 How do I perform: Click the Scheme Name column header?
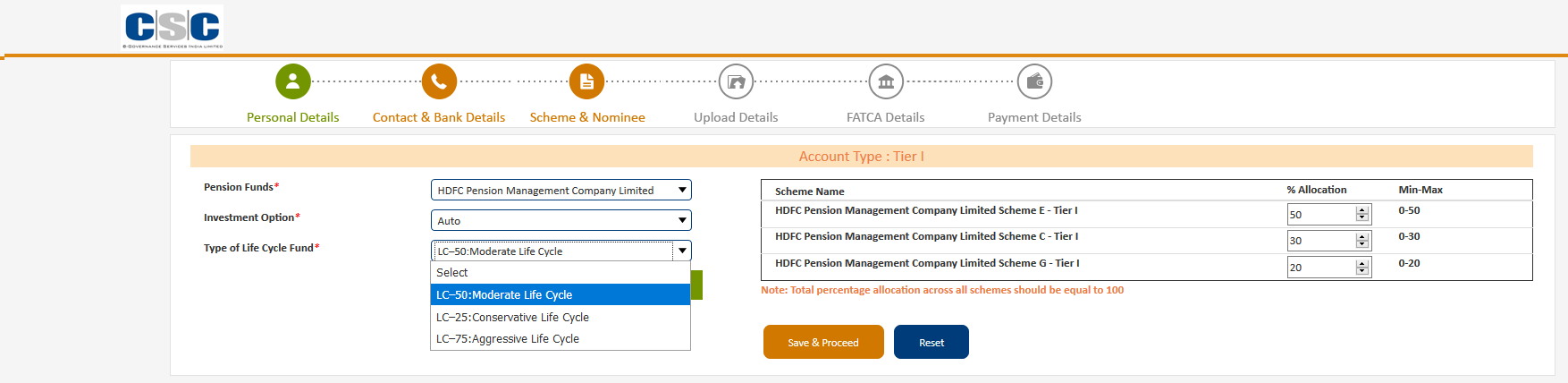coord(810,191)
